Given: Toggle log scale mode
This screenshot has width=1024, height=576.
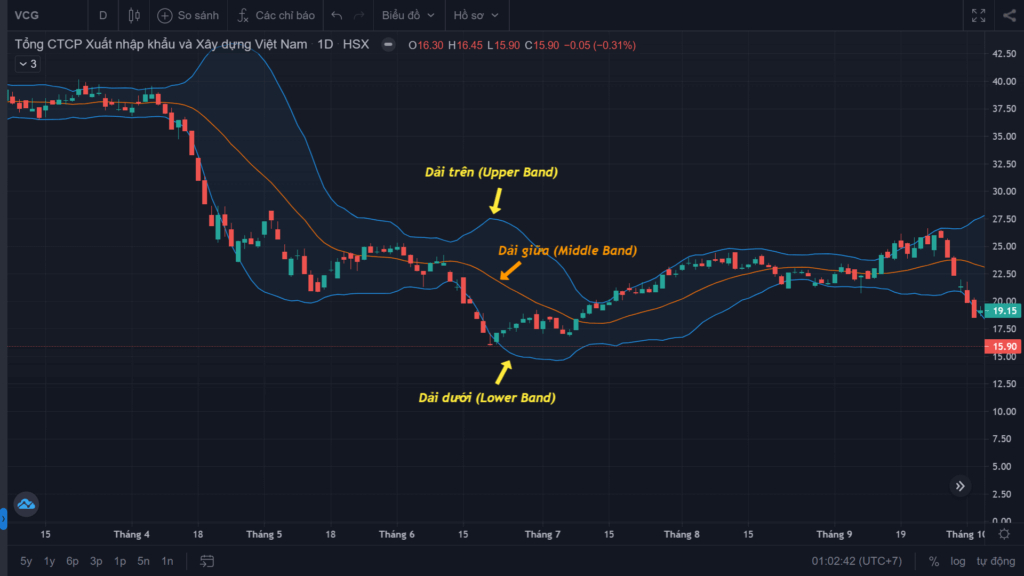Looking at the screenshot, I should click(x=958, y=561).
